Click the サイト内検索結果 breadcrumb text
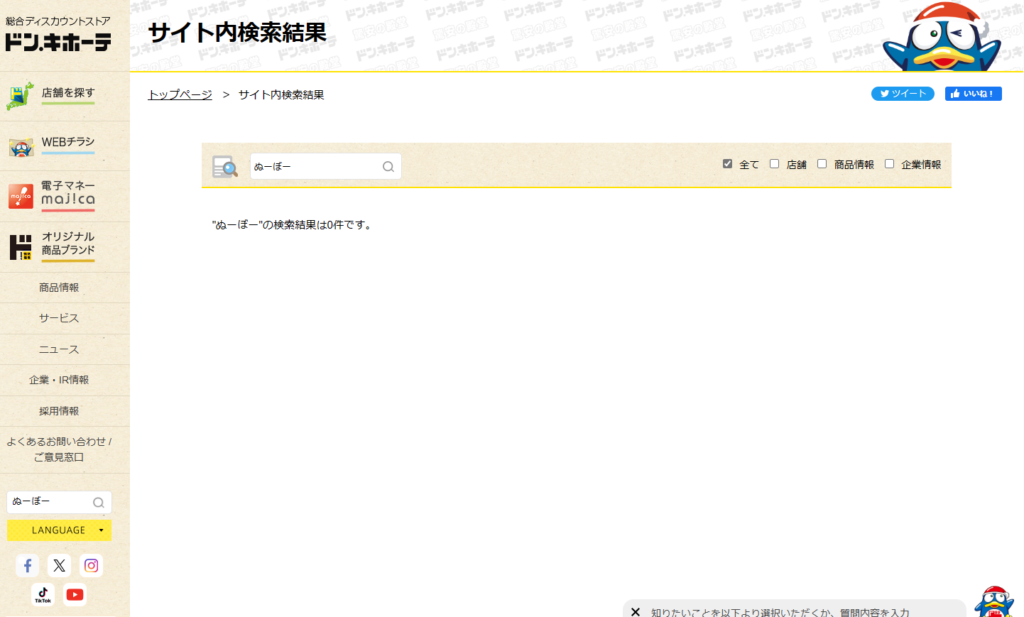Viewport: 1024px width, 617px height. click(281, 95)
